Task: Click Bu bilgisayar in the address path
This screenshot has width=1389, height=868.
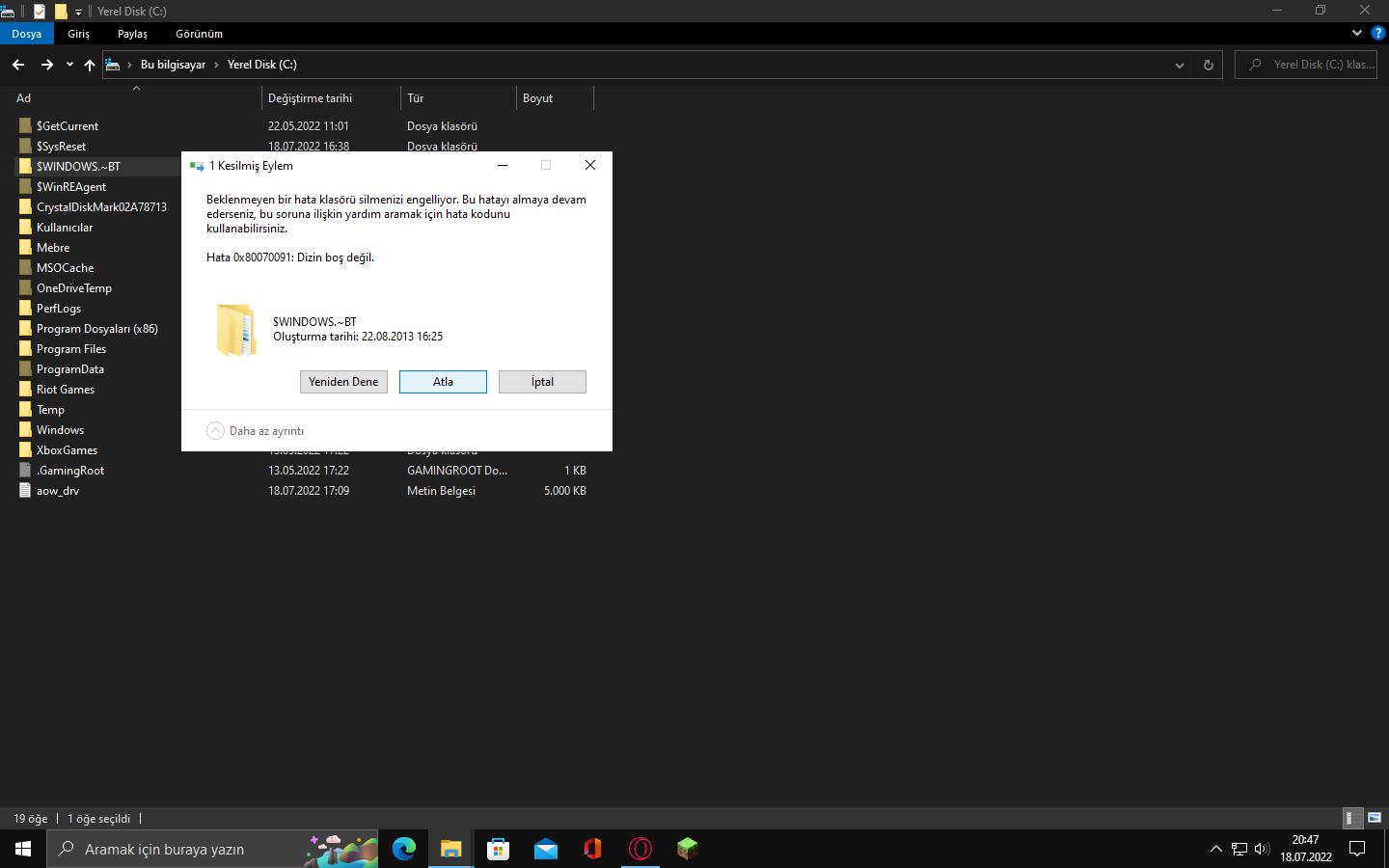Action: [x=174, y=65]
